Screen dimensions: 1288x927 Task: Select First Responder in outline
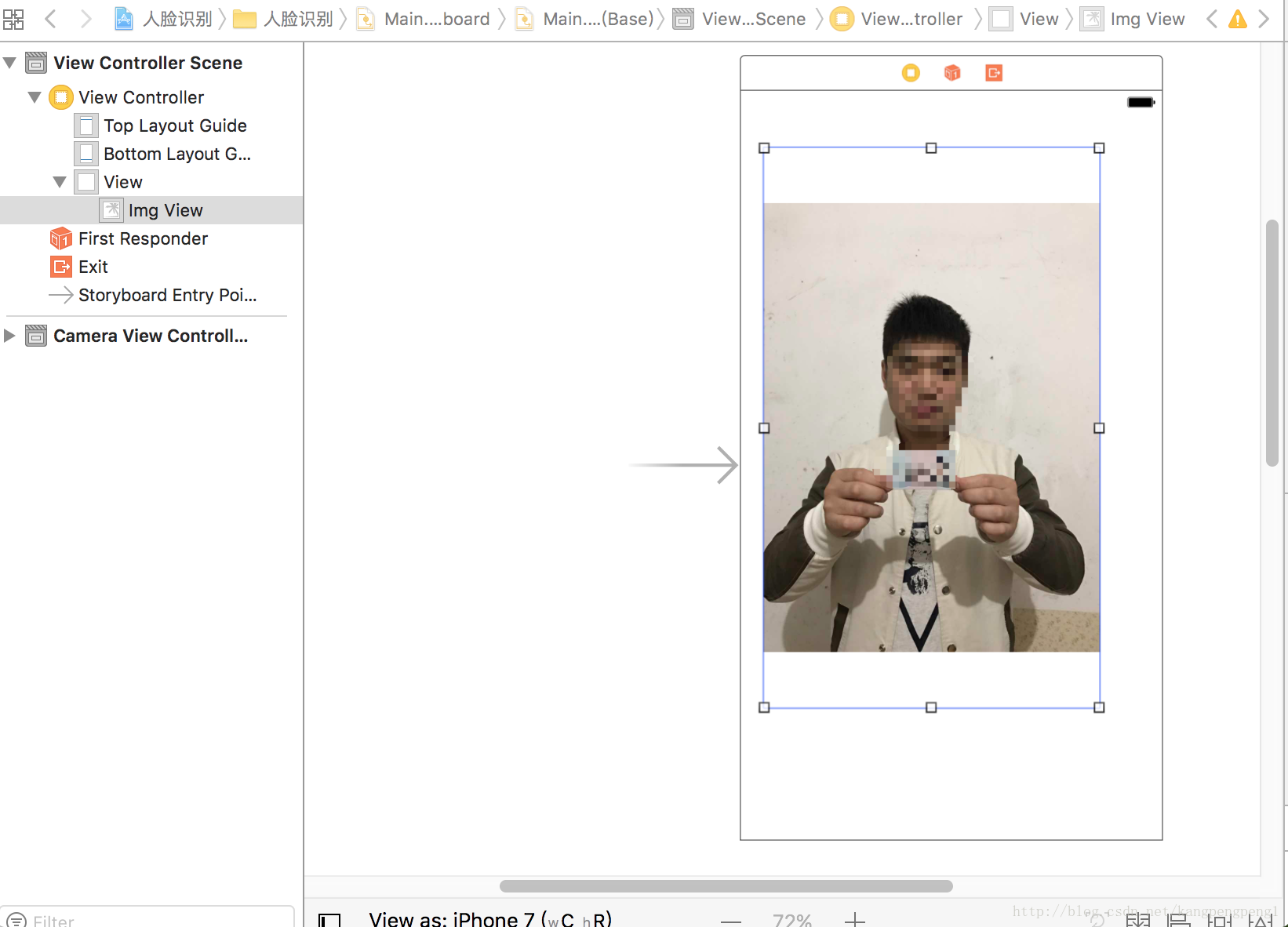click(151, 238)
